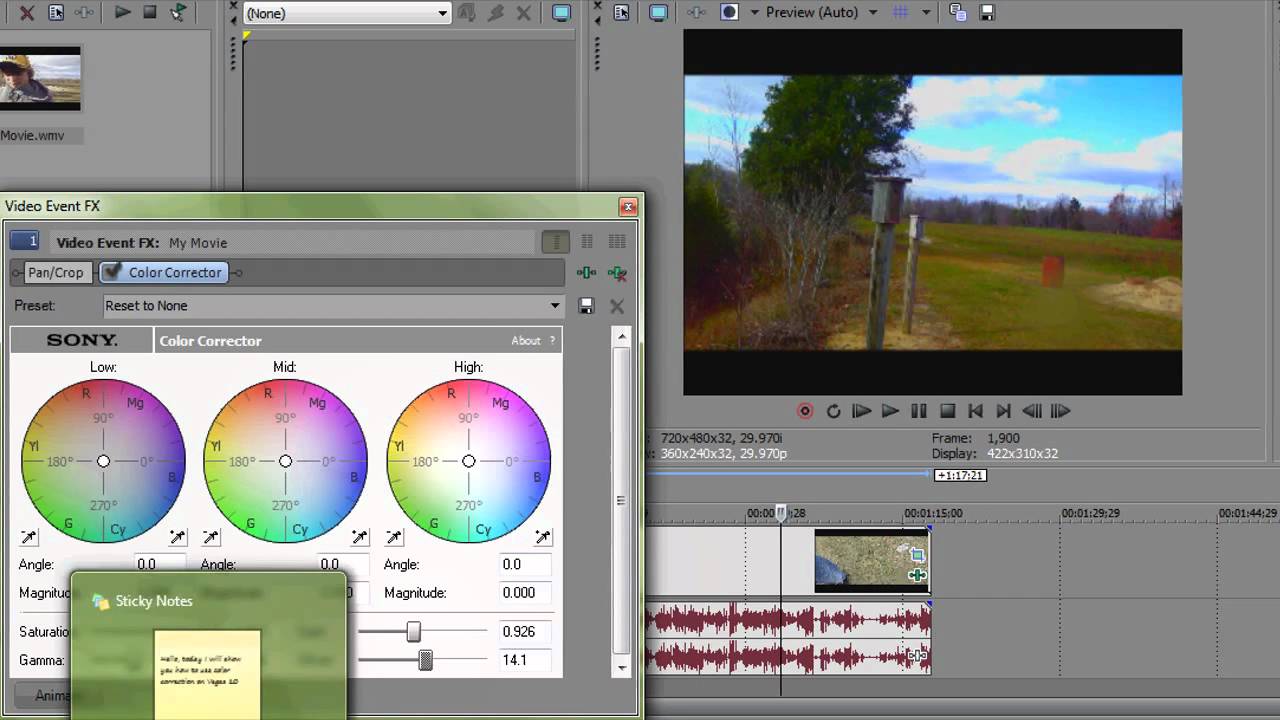Open Video Output FX in preview toolbar
The height and width of the screenshot is (720, 1280).
[696, 13]
